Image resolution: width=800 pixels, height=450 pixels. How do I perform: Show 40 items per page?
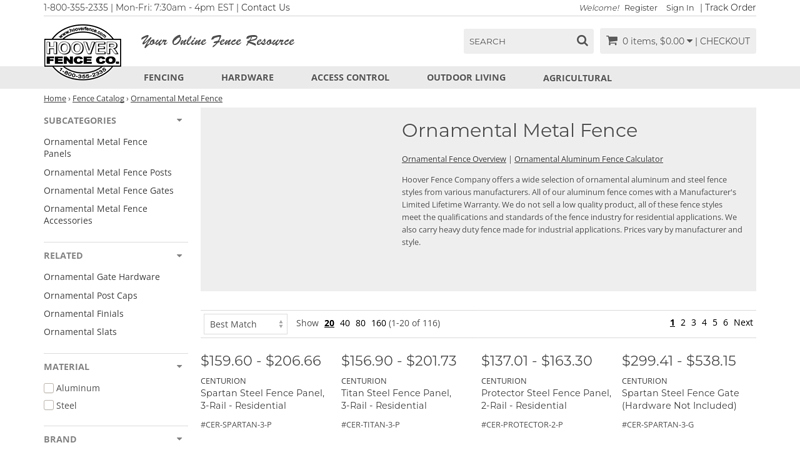pos(345,323)
